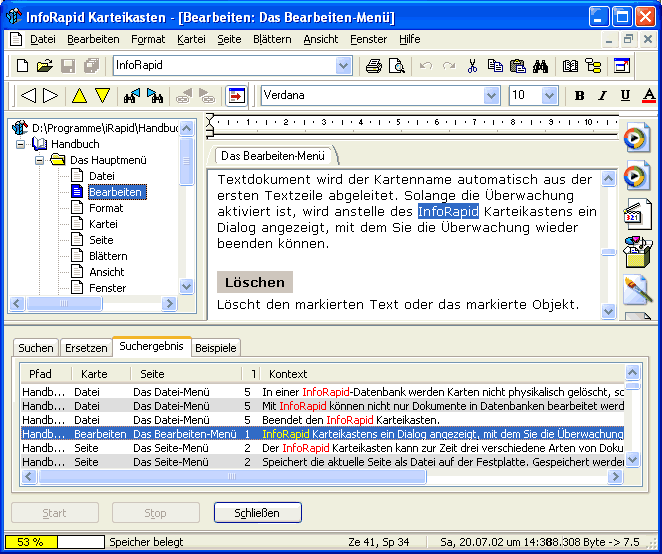
Task: Click the ruler indent marker
Action: click(x=210, y=127)
